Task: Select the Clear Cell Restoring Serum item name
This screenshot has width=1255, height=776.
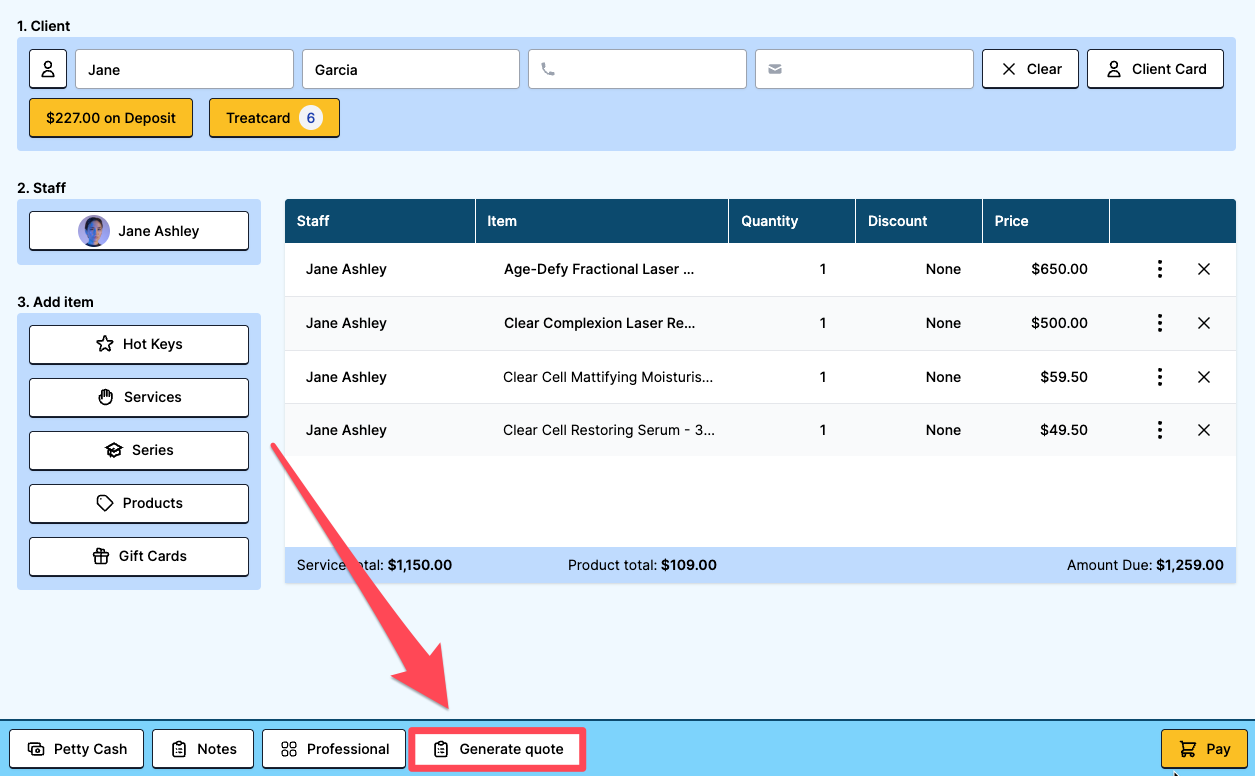Action: point(609,430)
